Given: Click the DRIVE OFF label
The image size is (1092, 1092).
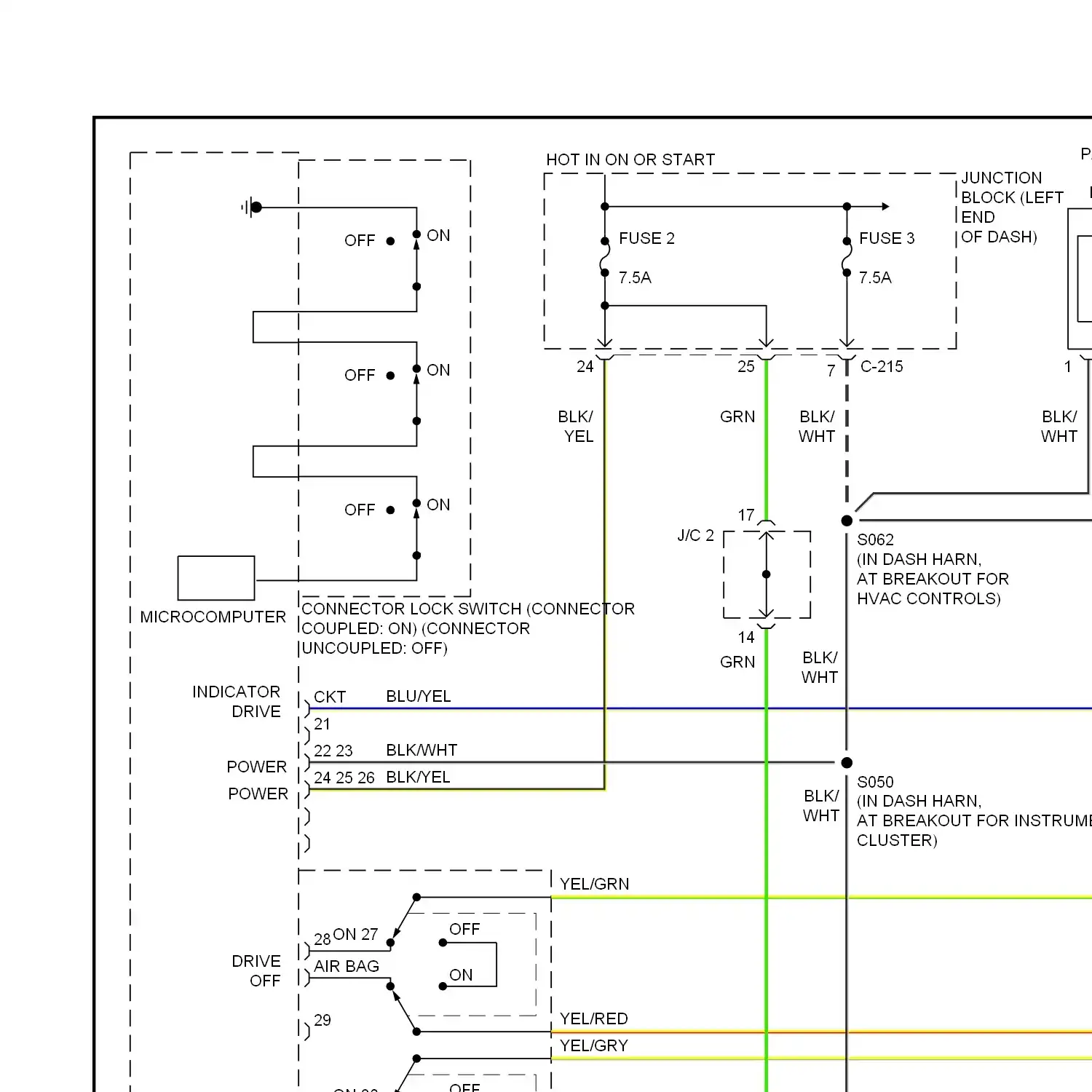Looking at the screenshot, I should [256, 971].
